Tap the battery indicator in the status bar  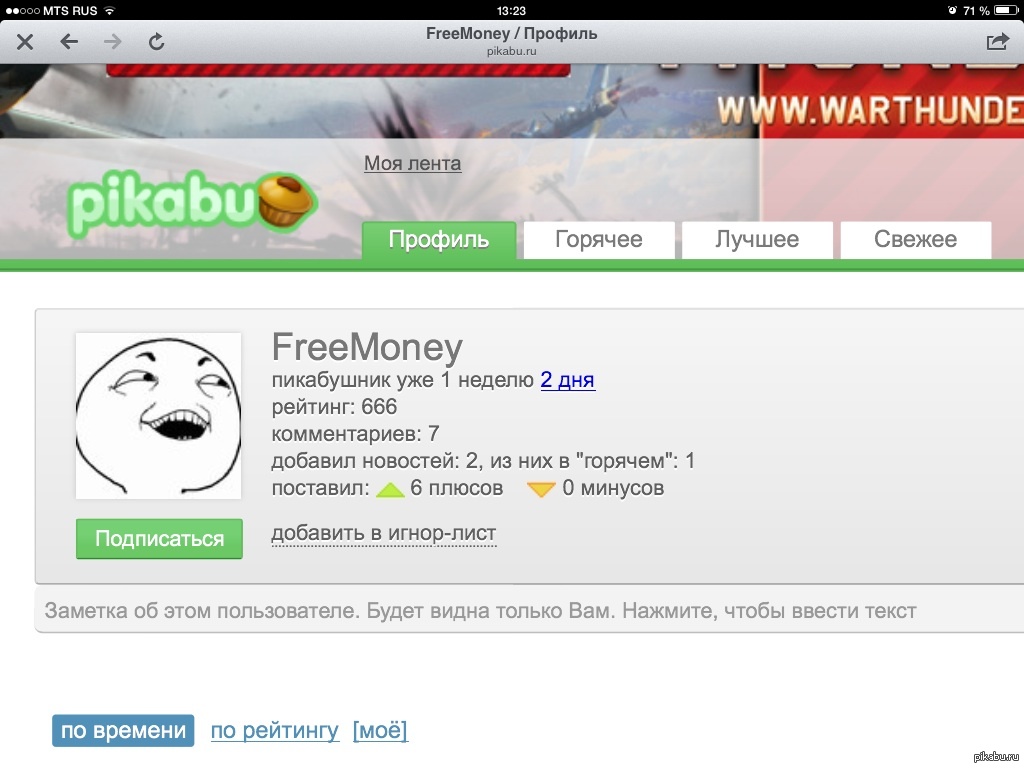pyautogui.click(x=1006, y=10)
